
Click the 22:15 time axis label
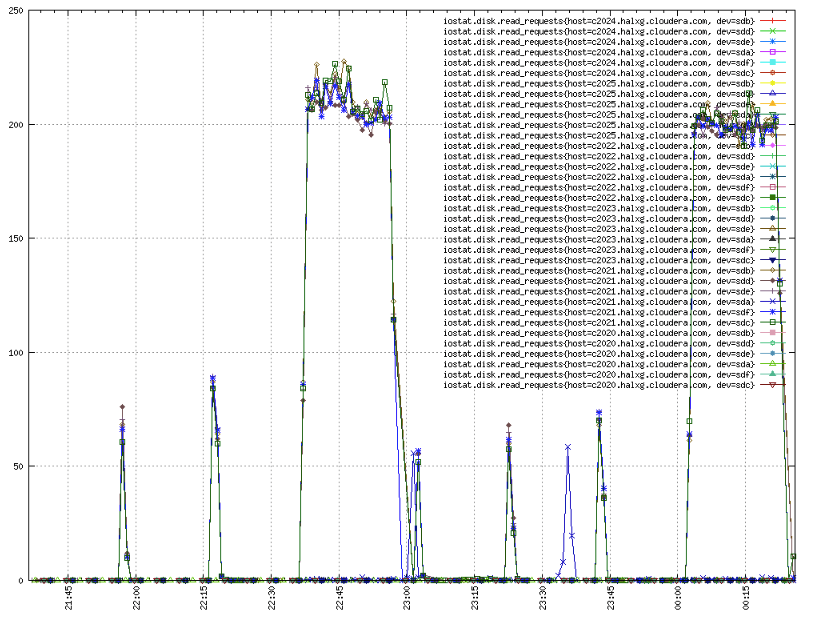click(204, 598)
